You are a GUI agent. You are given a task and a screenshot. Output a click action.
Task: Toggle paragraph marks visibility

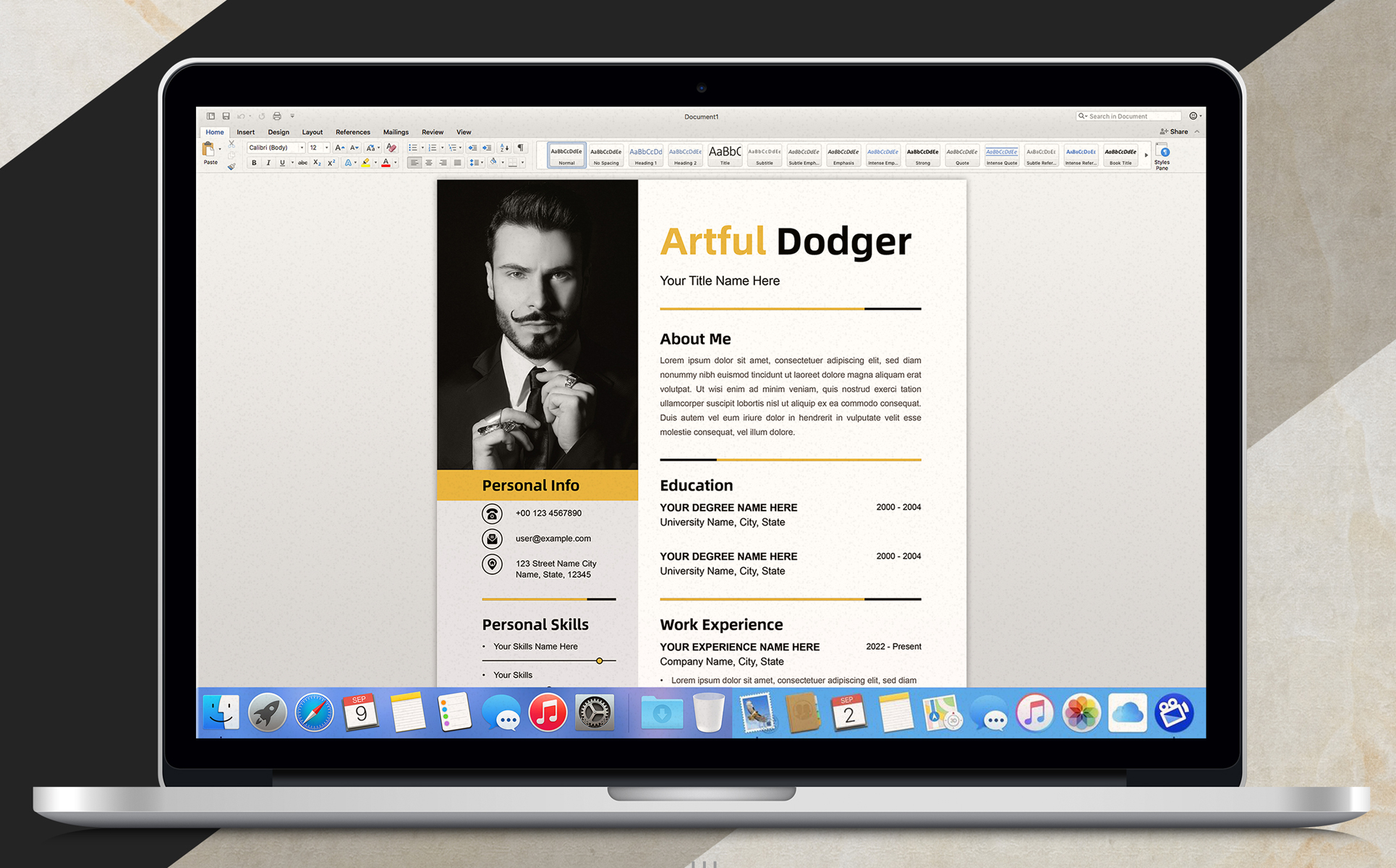520,148
